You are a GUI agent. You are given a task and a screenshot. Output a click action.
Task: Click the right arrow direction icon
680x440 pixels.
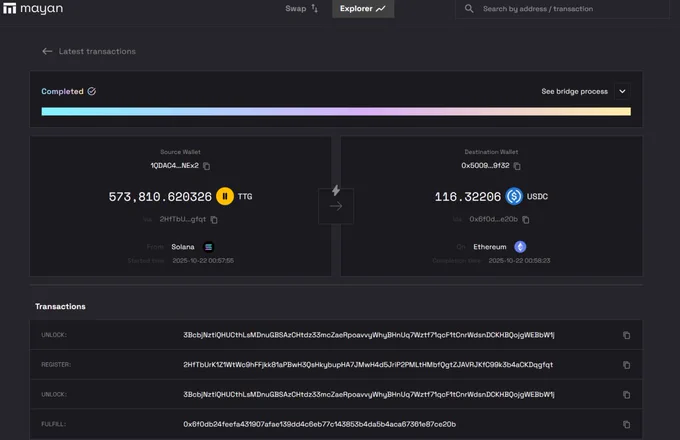coord(336,206)
